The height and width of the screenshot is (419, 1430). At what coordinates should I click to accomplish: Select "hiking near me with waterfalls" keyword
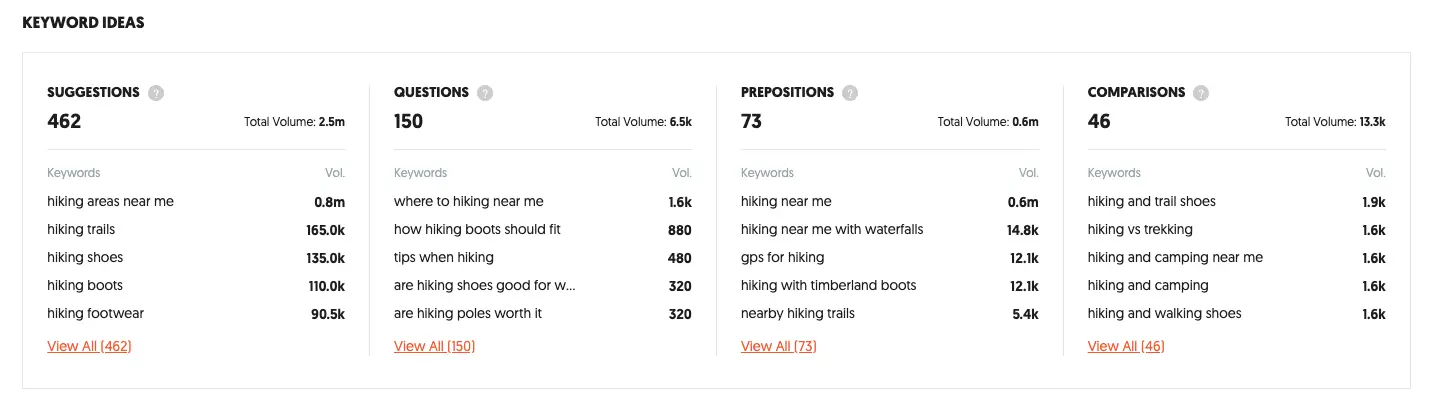pyautogui.click(x=832, y=229)
